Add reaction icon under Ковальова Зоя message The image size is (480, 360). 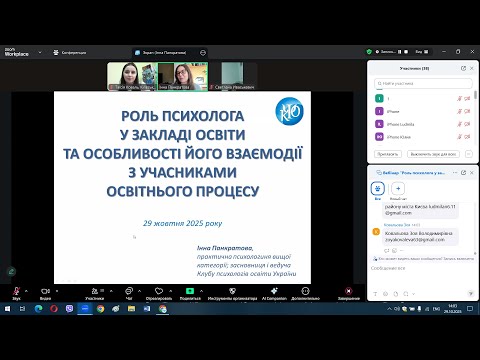click(x=394, y=250)
